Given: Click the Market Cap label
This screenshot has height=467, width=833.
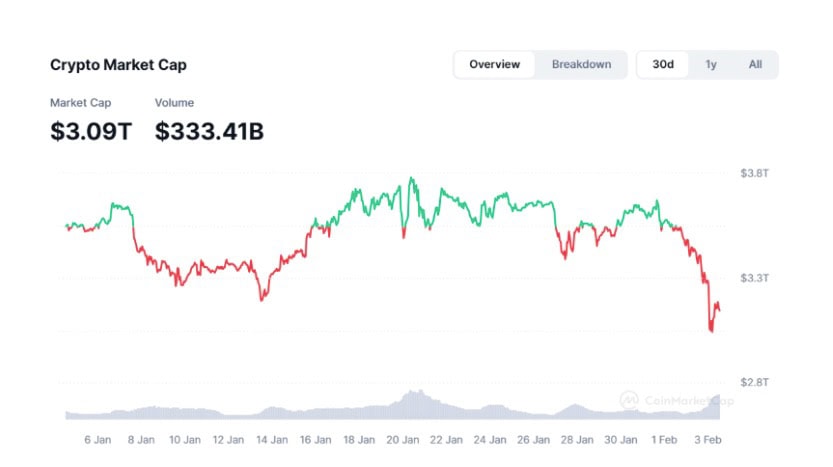Looking at the screenshot, I should coord(80,103).
